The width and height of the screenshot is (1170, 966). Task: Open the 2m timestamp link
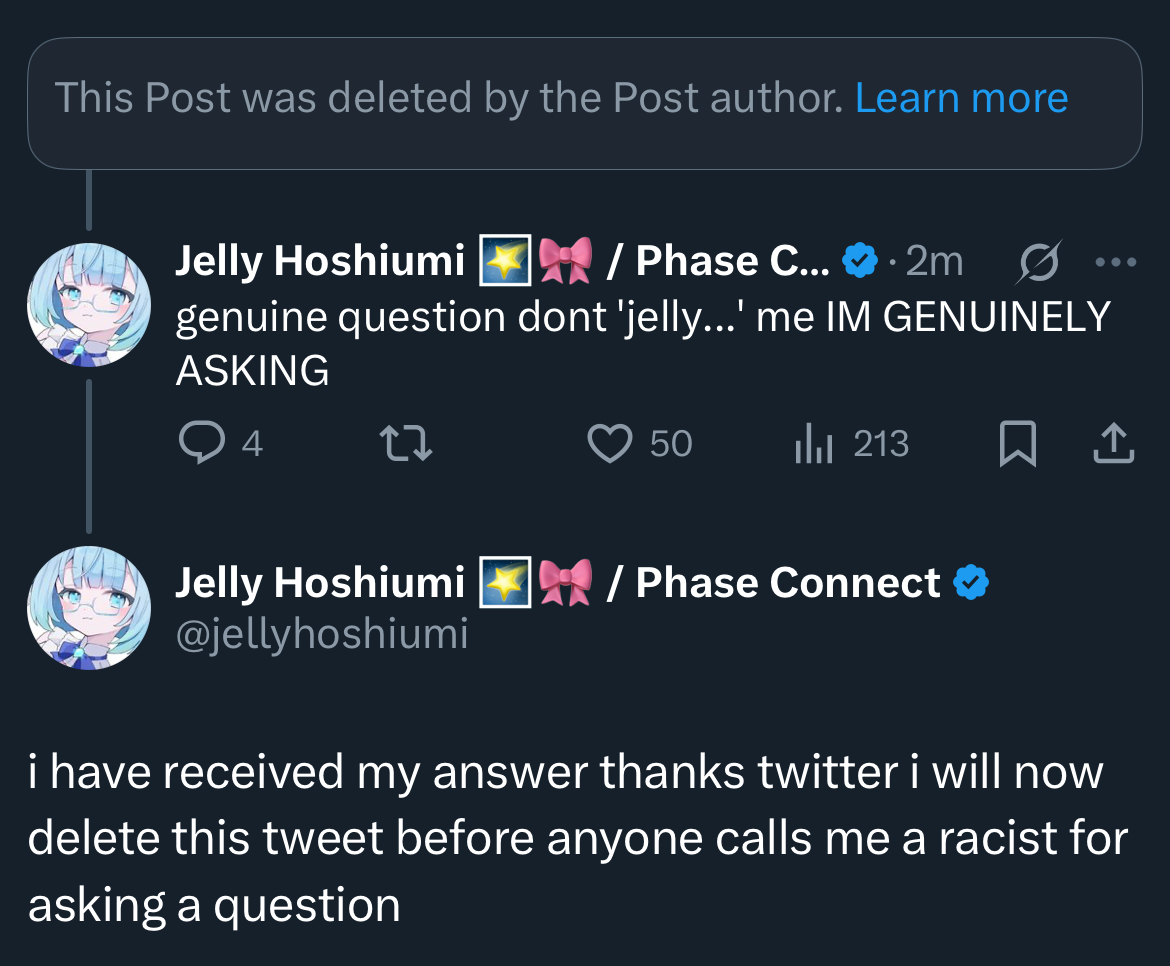(934, 262)
